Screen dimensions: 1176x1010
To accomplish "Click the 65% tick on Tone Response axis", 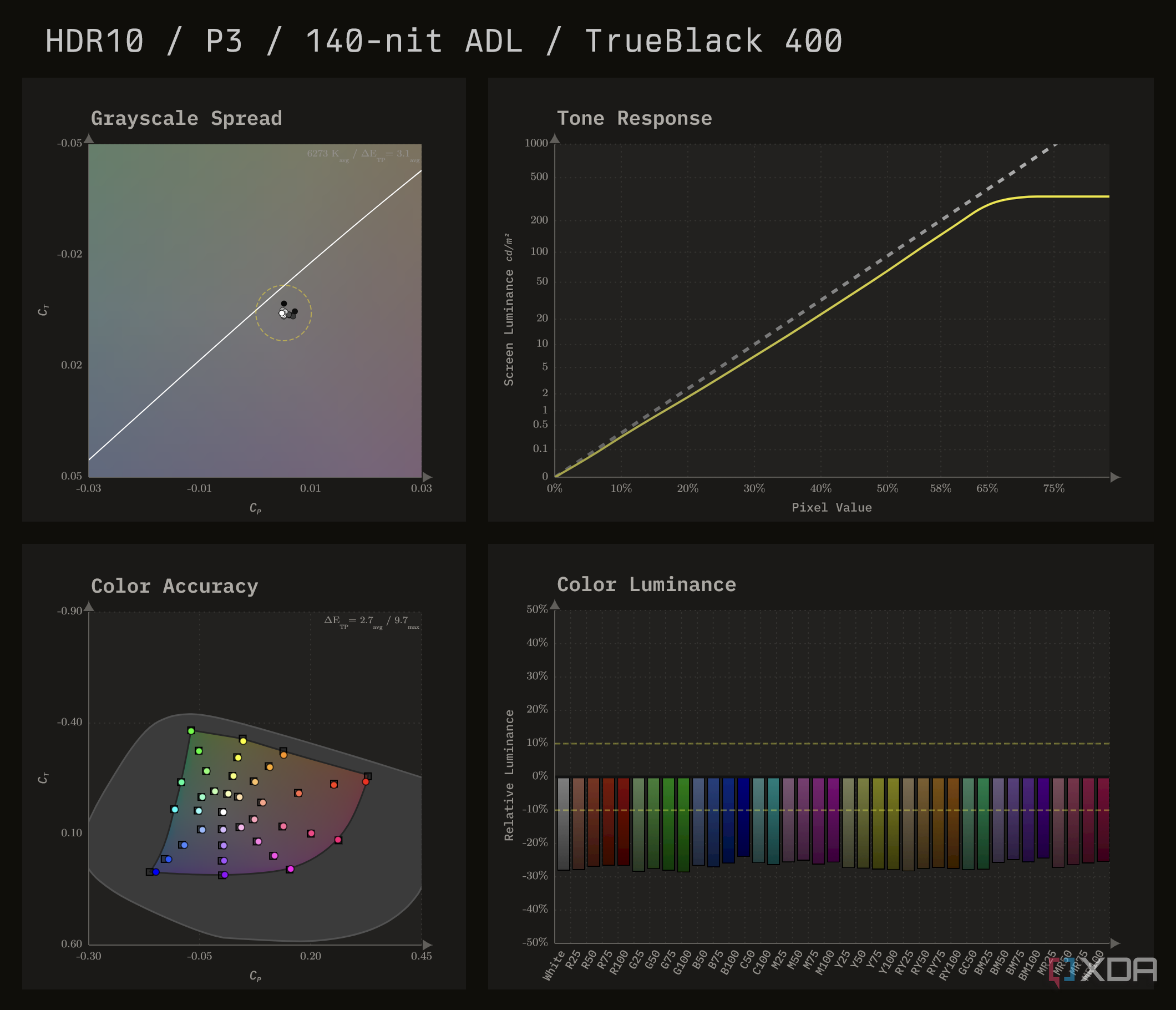I will point(987,488).
